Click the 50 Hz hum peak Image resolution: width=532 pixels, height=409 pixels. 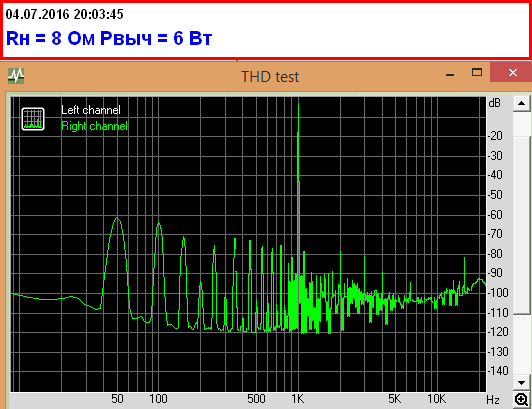click(117, 218)
